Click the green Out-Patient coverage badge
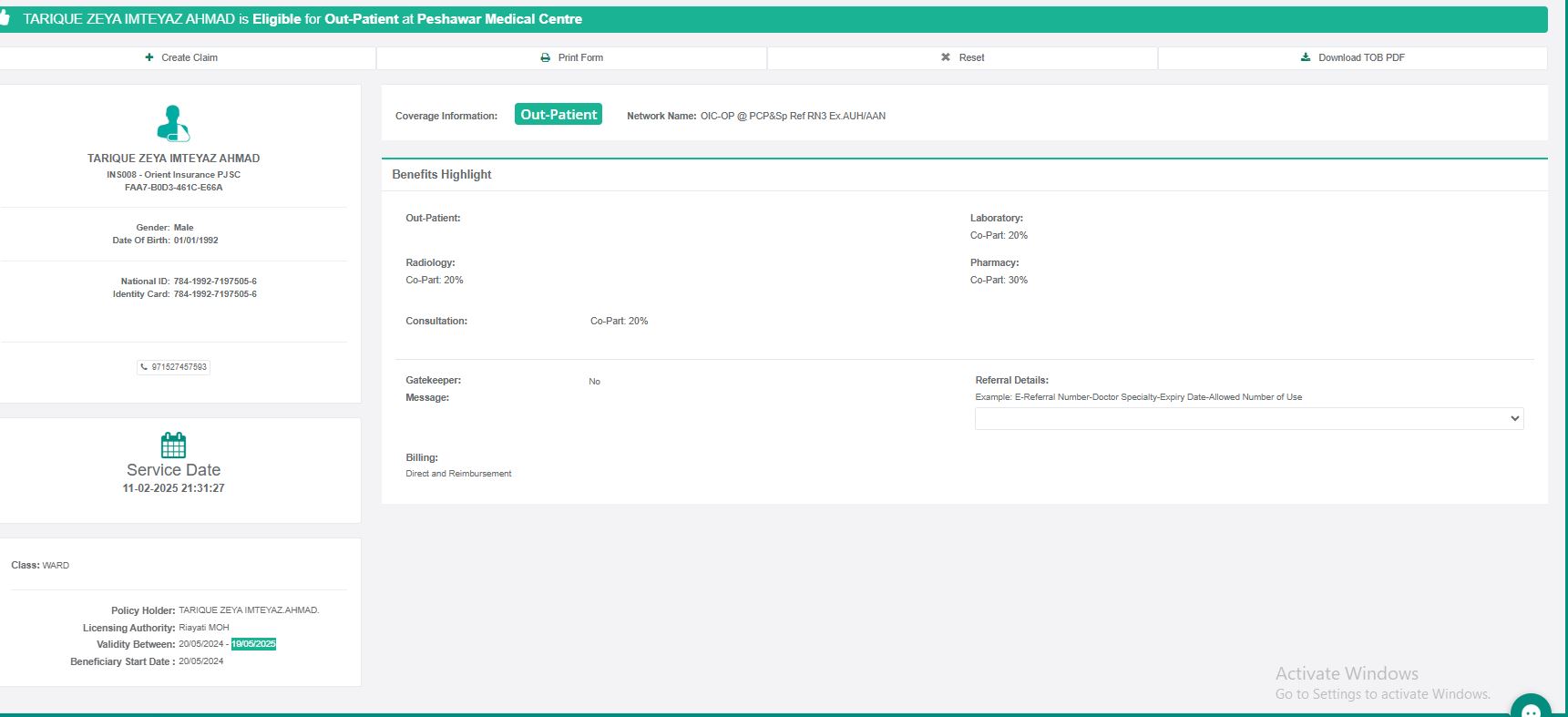1568x717 pixels. [x=559, y=115]
